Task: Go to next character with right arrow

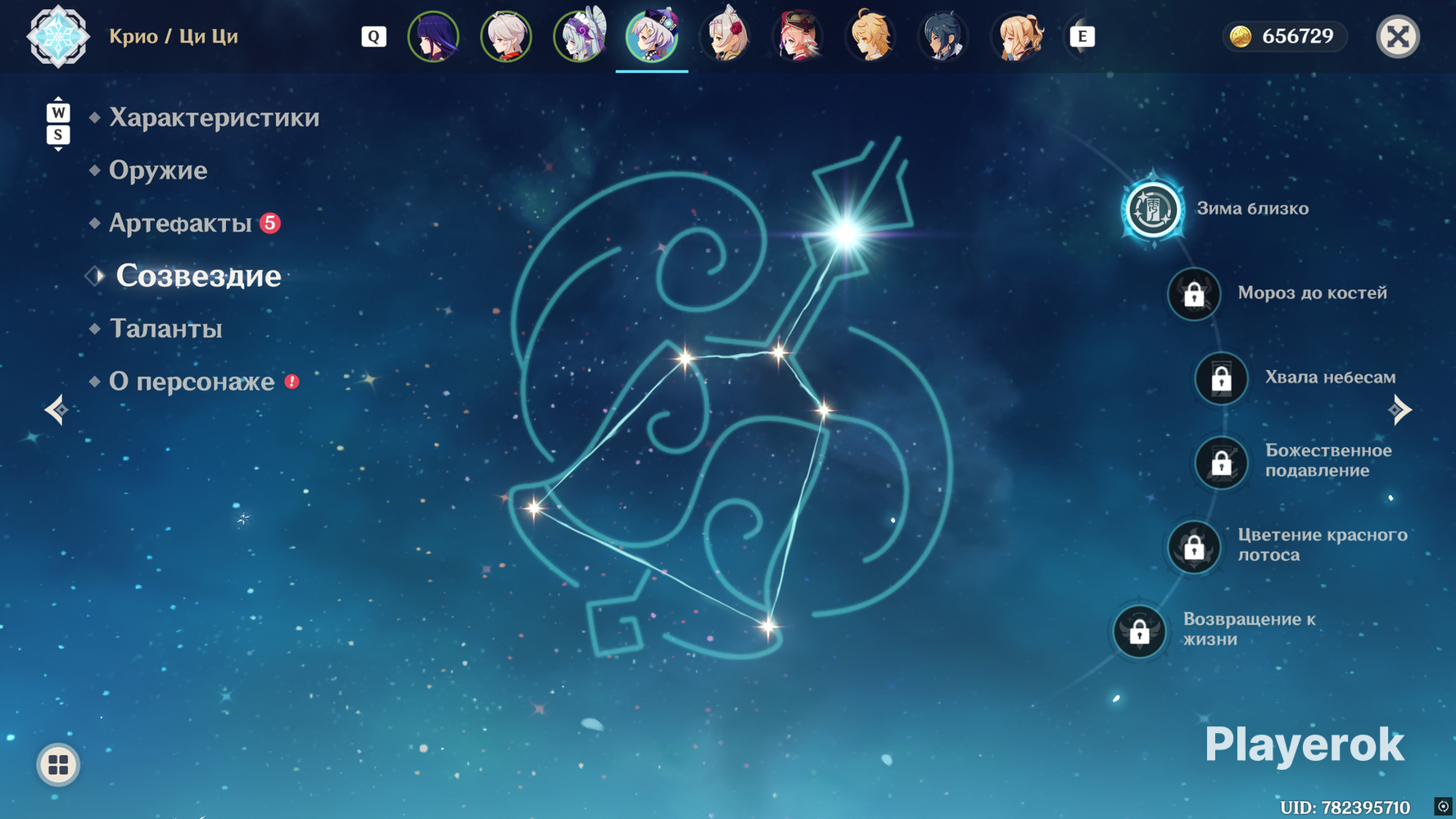Action: (1400, 409)
